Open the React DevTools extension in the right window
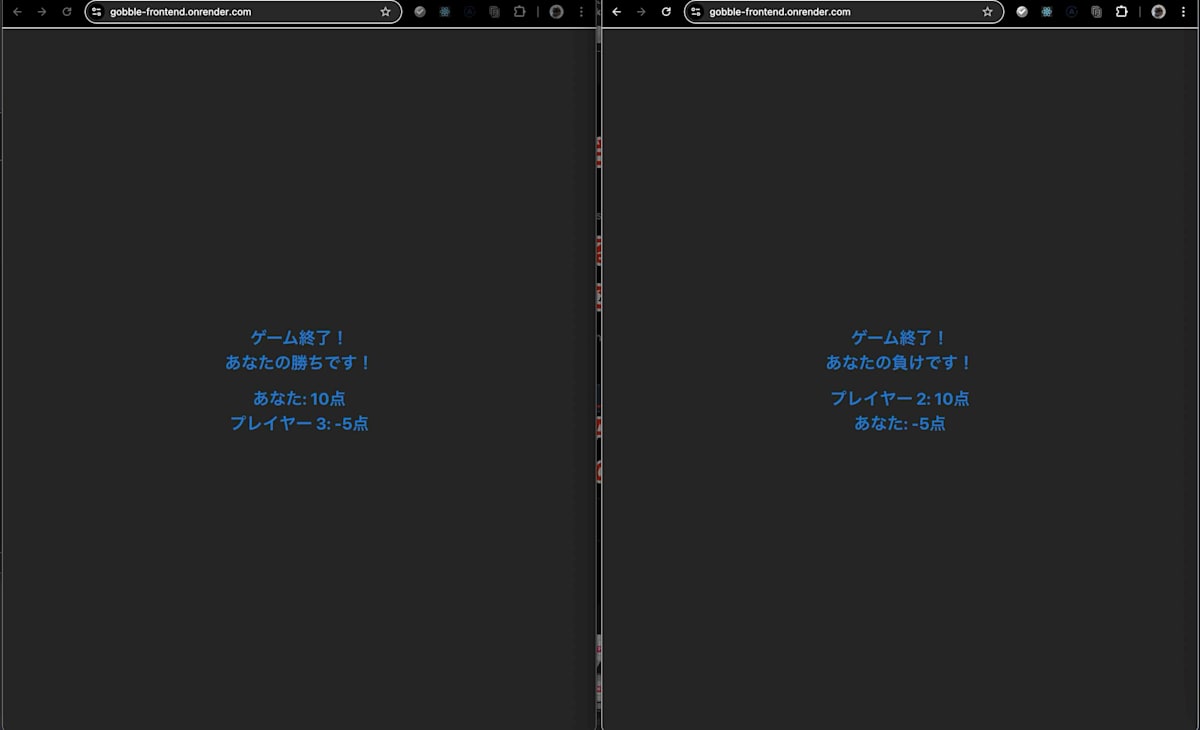Viewport: 1200px width, 730px height. (1047, 12)
